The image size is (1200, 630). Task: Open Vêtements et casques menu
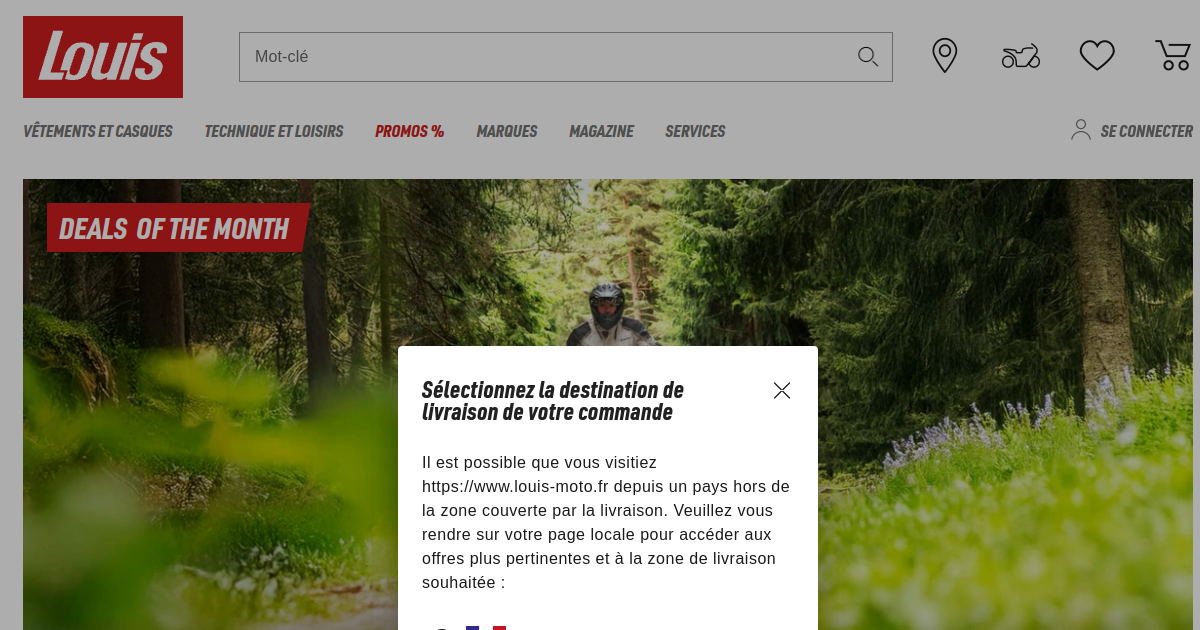point(98,131)
